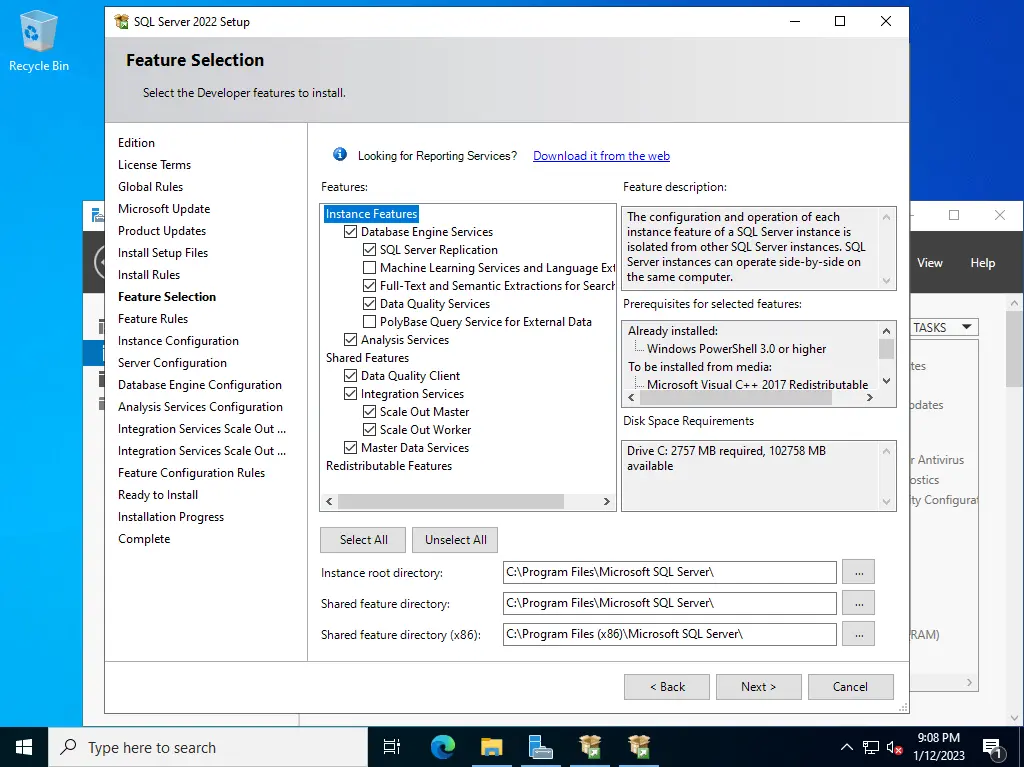Click Ready to Install step in sidebar

158,495
